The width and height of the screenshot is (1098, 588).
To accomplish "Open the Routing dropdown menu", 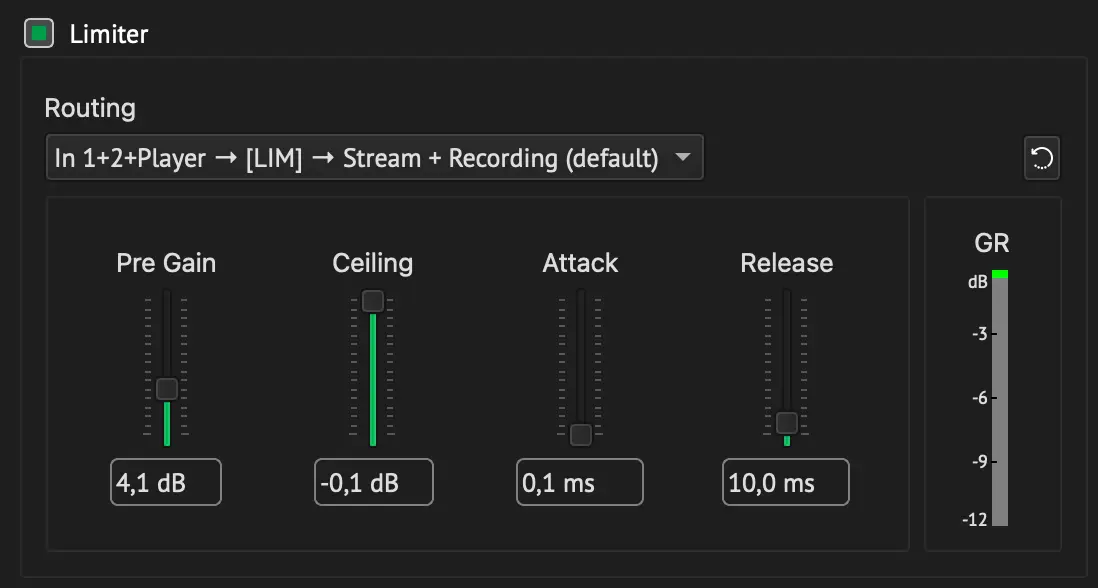I will [x=374, y=158].
